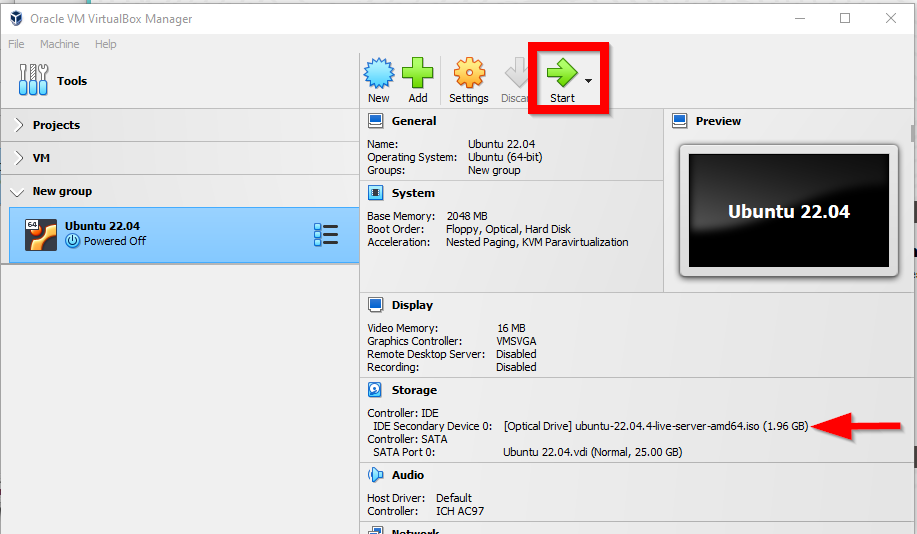Click the Tools screwdriver and wrench icon
Screen dimensions: 917x534
pyautogui.click(x=33, y=80)
